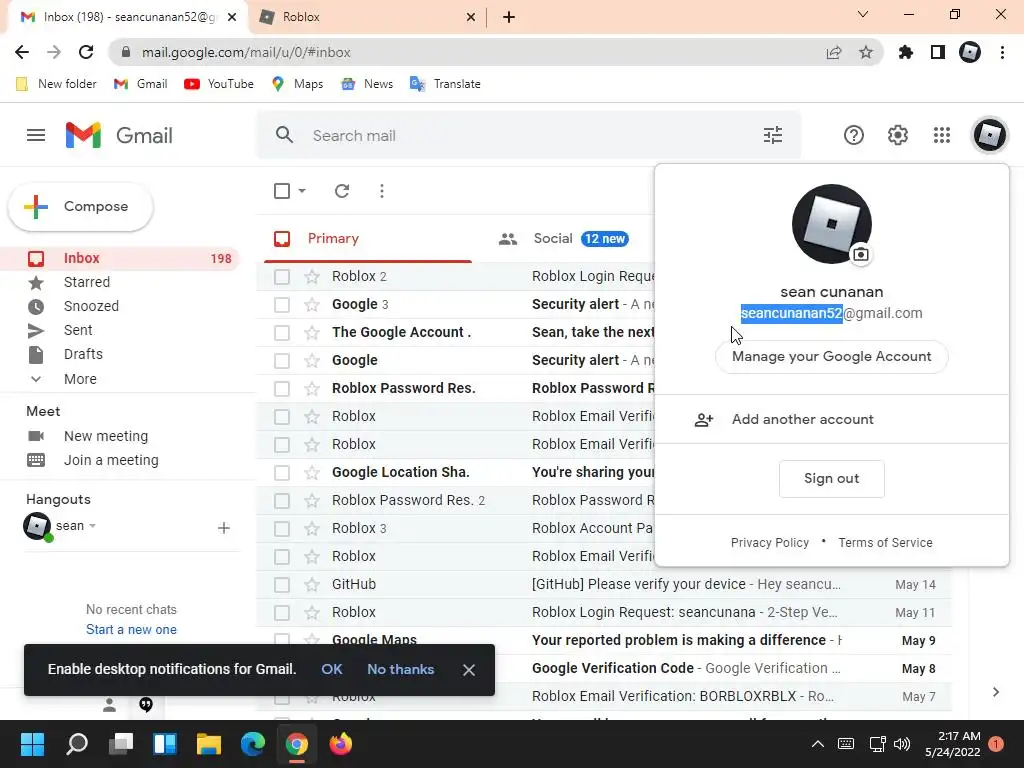This screenshot has width=1024, height=768.
Task: Open search options filter icon
Action: point(773,135)
